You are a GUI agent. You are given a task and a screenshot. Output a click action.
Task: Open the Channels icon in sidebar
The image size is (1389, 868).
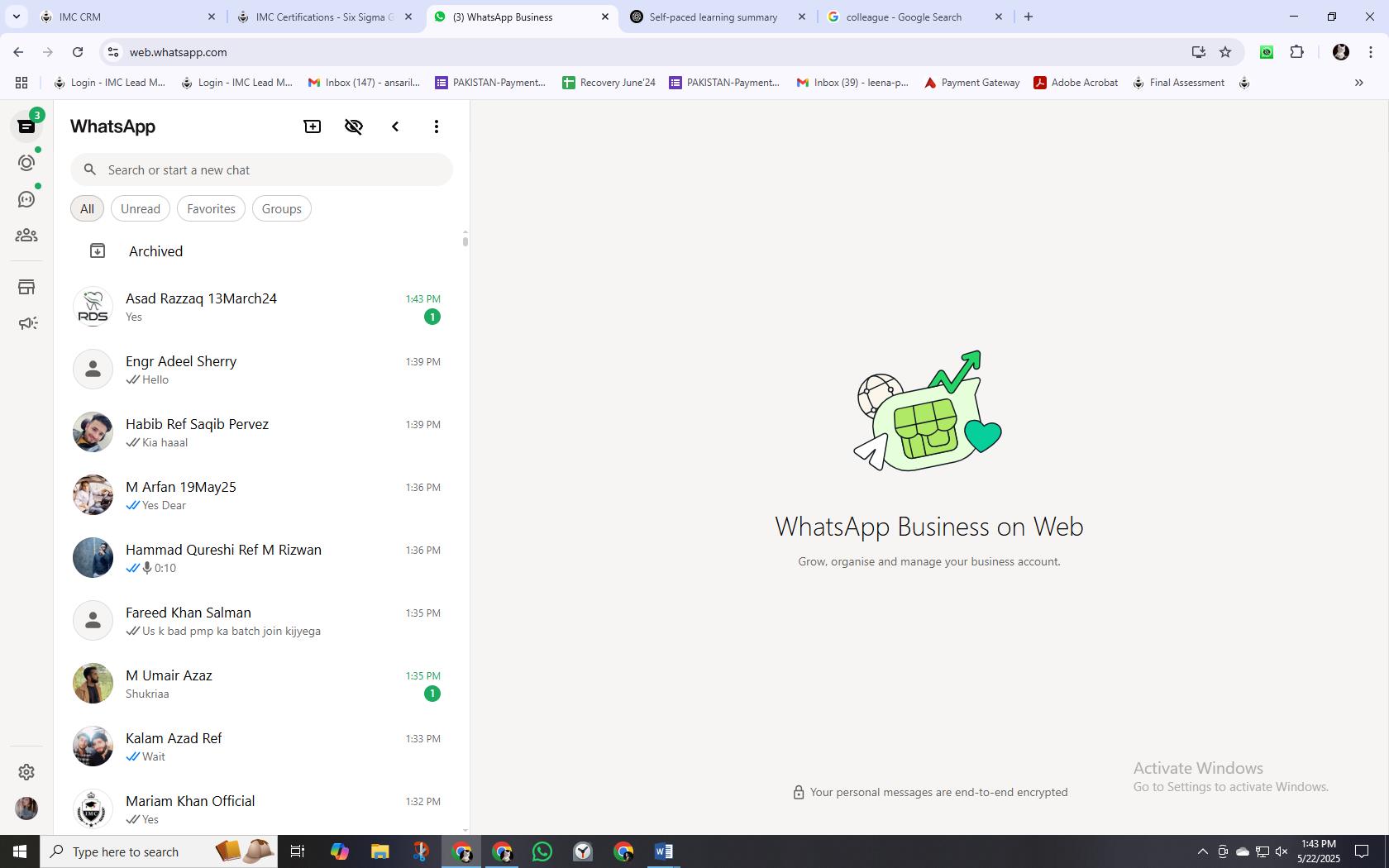coord(26,199)
